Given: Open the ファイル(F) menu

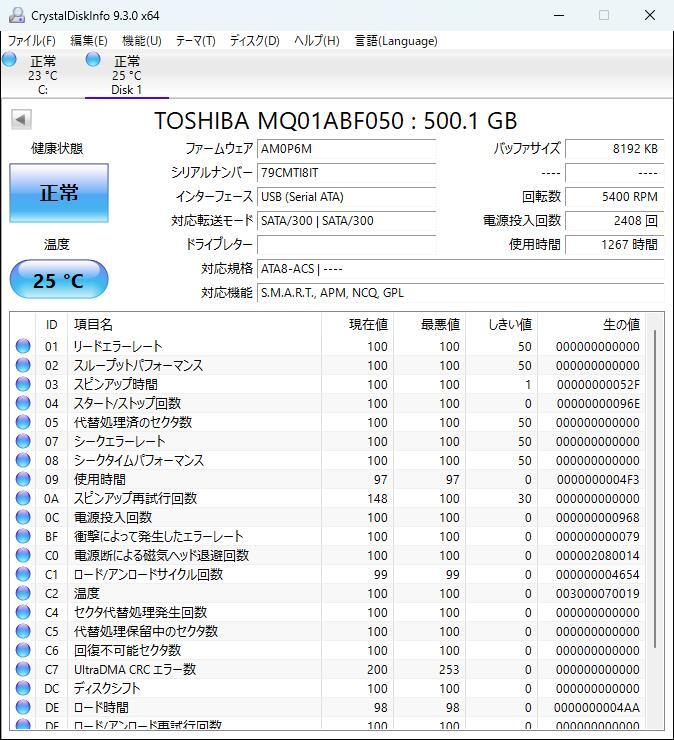Looking at the screenshot, I should (32, 41).
